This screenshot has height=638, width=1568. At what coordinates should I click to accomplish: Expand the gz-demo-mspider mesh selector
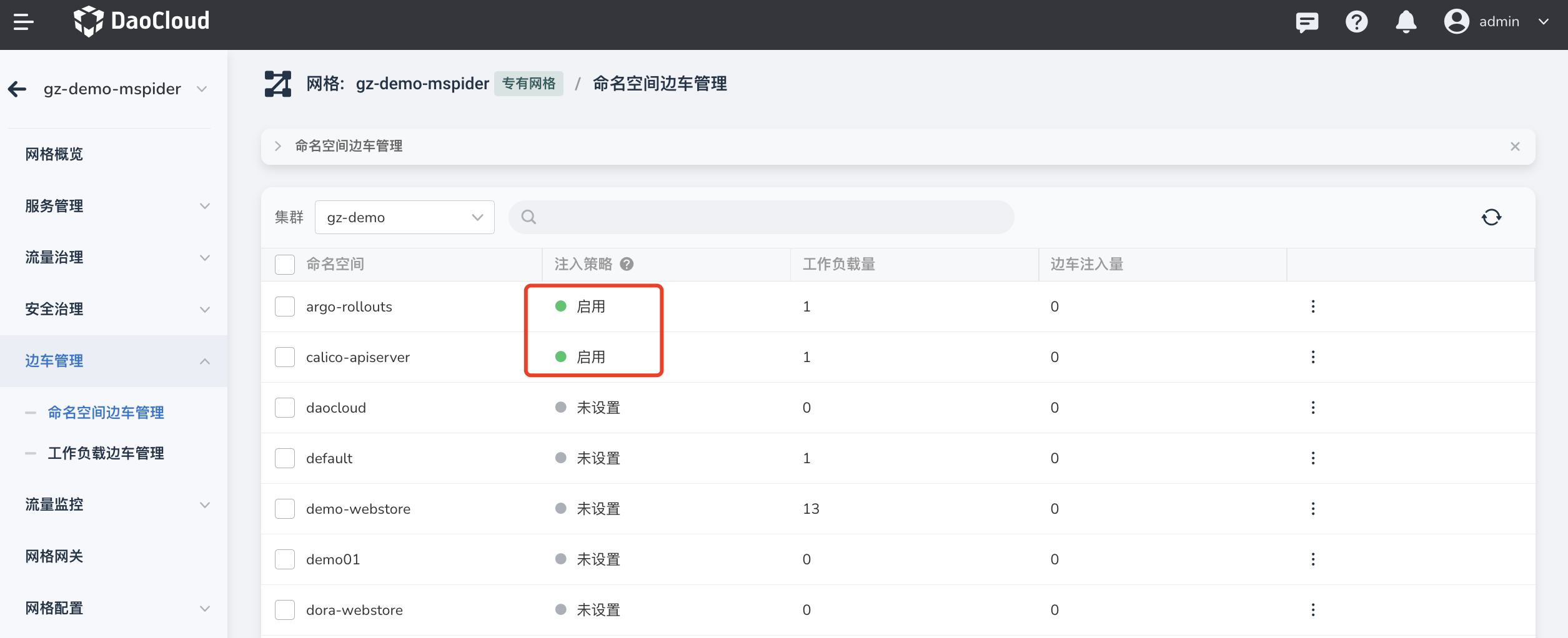tap(202, 89)
